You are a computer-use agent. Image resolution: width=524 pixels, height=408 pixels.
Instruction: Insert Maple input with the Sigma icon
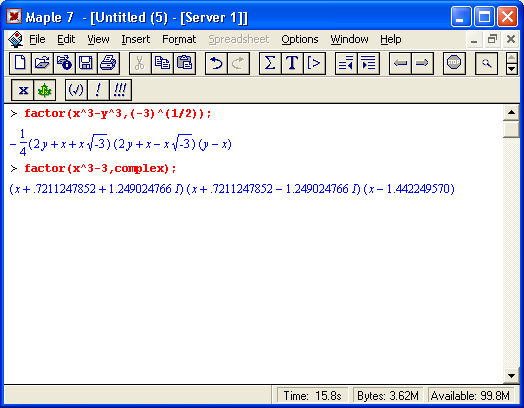point(270,63)
